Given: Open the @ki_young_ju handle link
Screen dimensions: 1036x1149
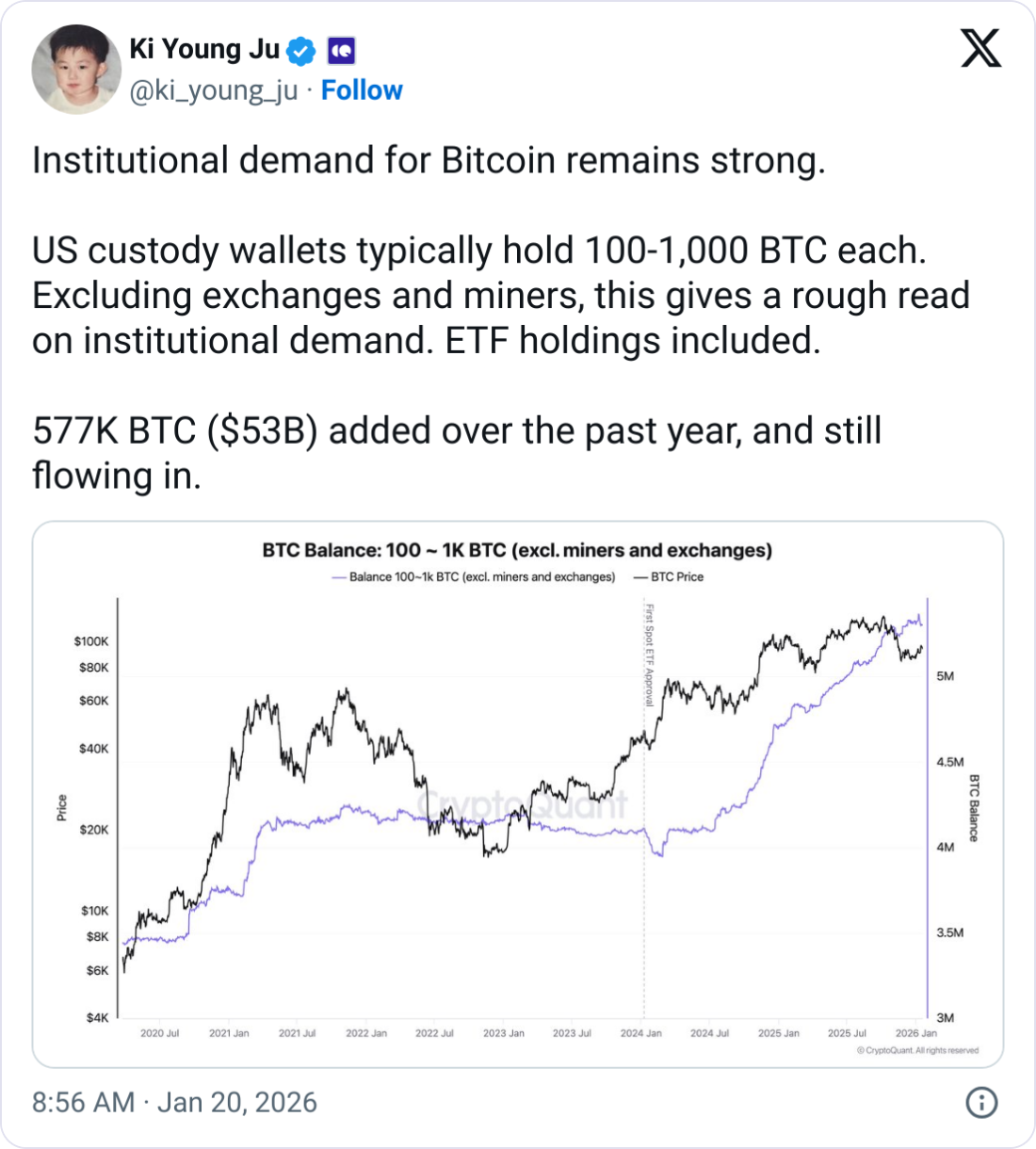Looking at the screenshot, I should click(213, 90).
